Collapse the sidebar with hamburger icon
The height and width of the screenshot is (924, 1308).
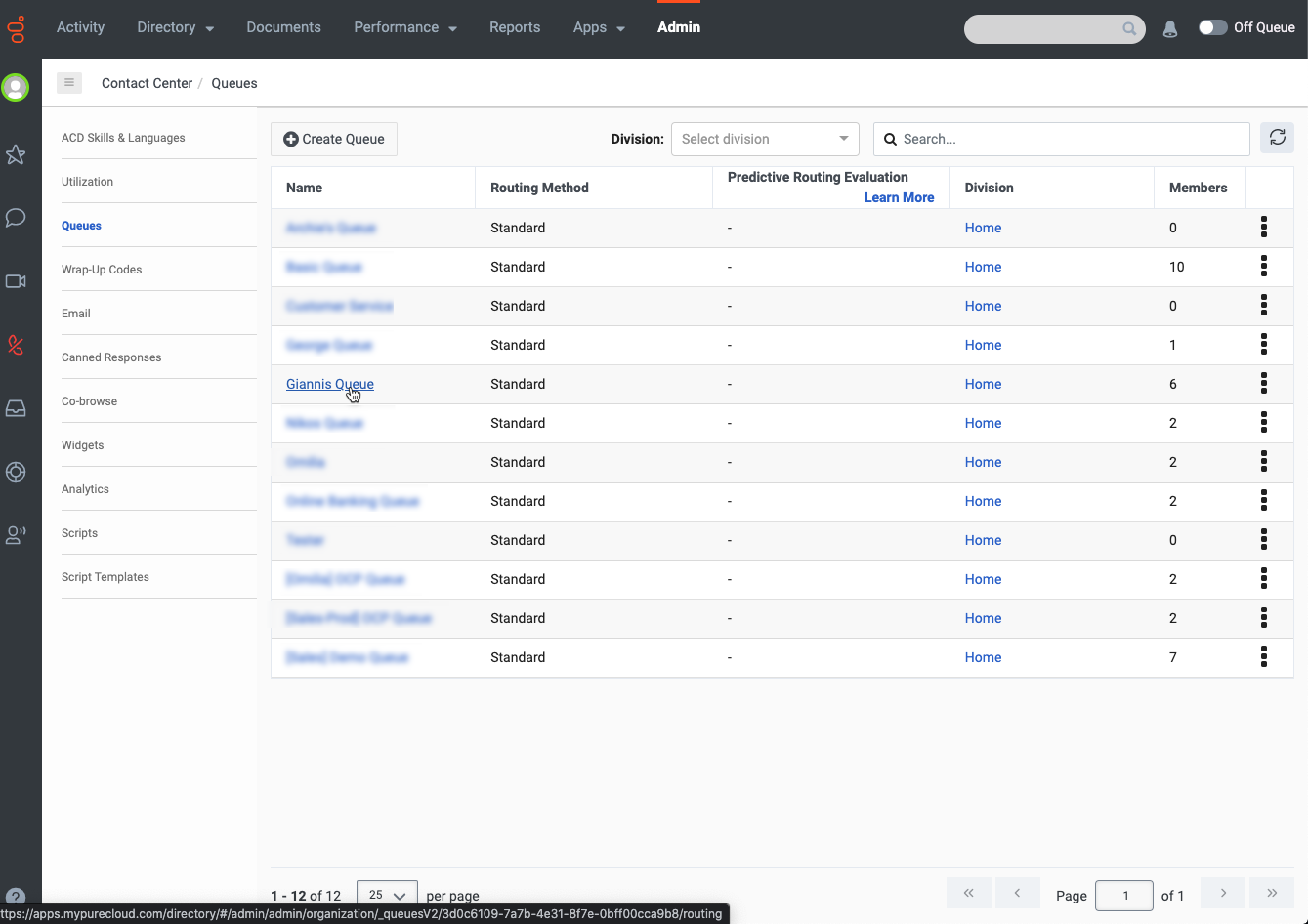pos(69,83)
